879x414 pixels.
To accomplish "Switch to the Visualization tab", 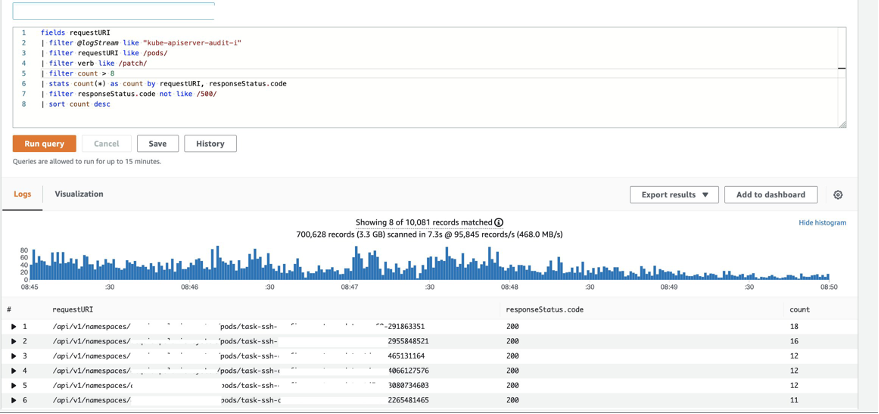I will tap(79, 194).
